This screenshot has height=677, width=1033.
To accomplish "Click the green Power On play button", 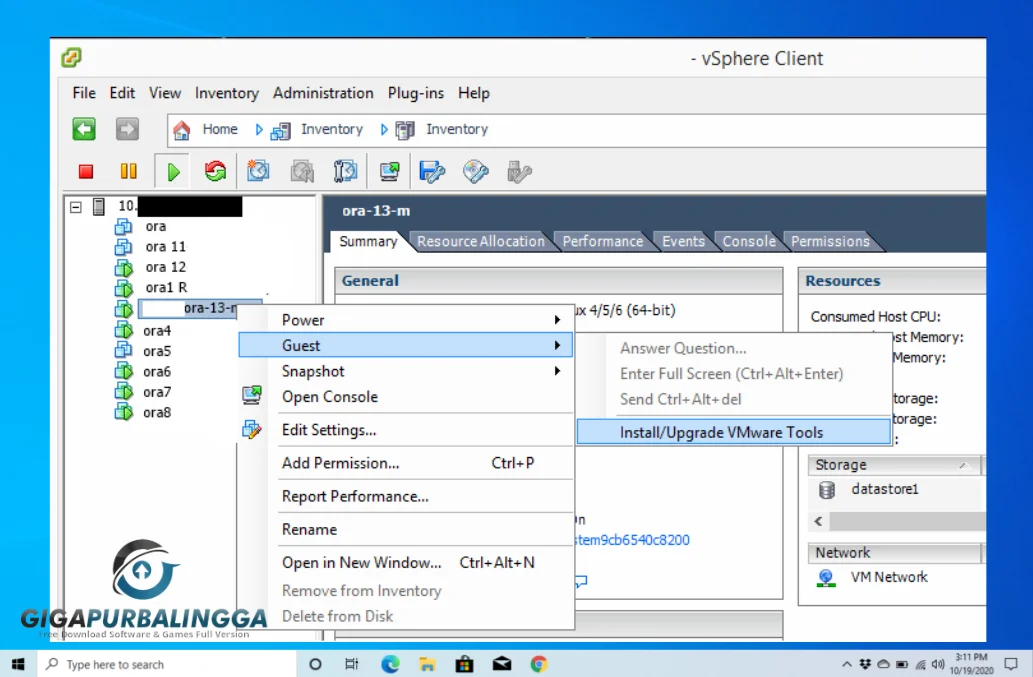I will tap(173, 173).
